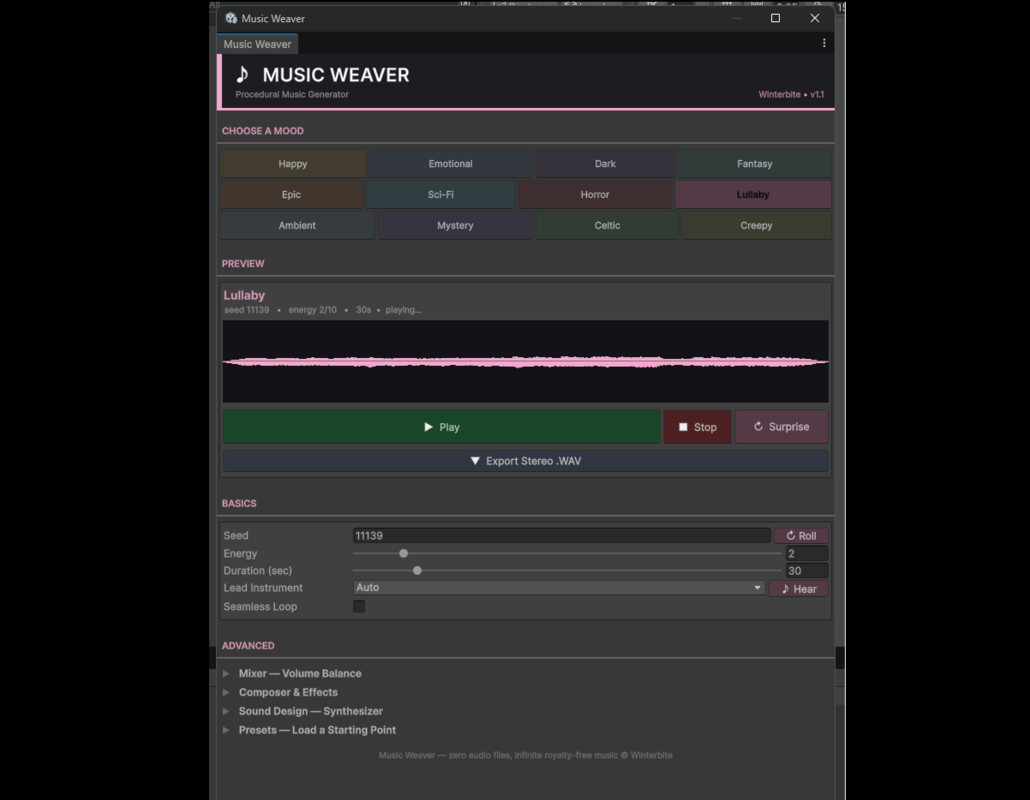
Task: Adjust the Energy slider handle
Action: [403, 554]
